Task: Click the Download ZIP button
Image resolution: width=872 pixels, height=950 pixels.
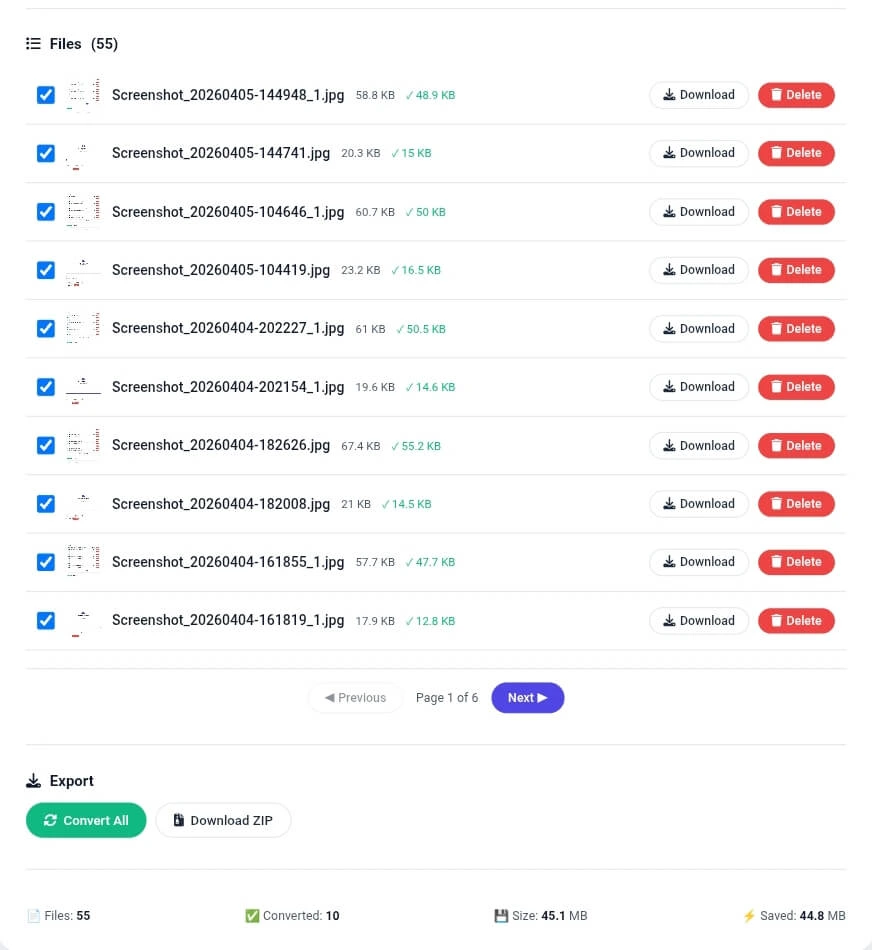Action: point(223,820)
